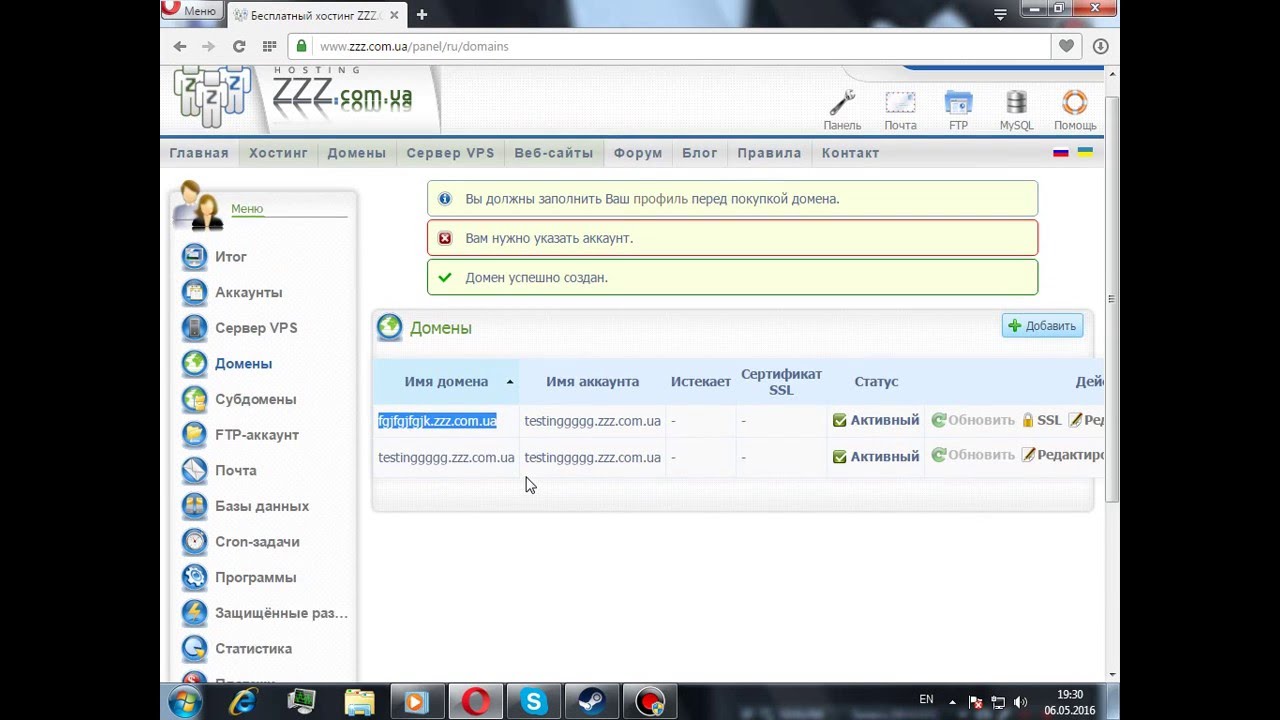Select domain name testingggg.zzz.com.ua in second row

[x=446, y=457]
